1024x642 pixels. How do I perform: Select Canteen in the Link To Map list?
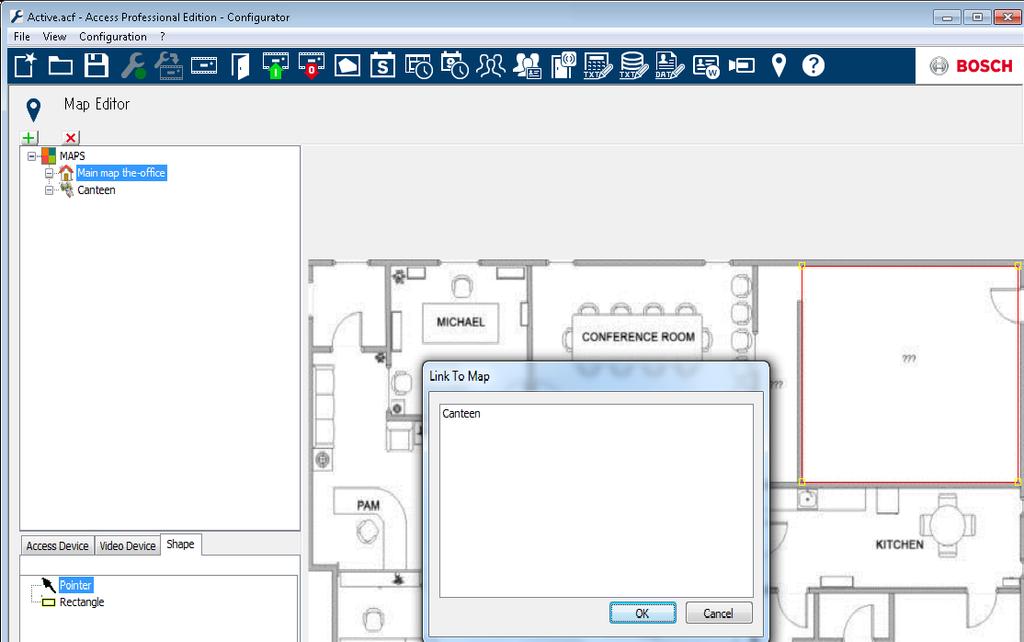[x=461, y=413]
